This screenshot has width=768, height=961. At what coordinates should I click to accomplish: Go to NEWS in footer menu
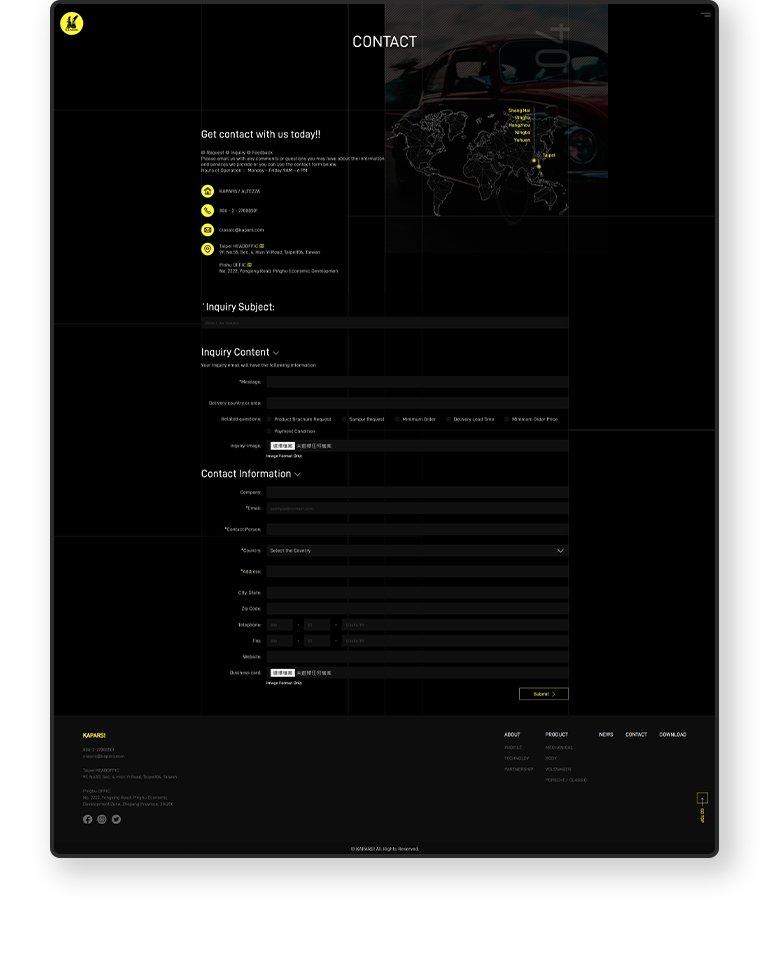(606, 734)
